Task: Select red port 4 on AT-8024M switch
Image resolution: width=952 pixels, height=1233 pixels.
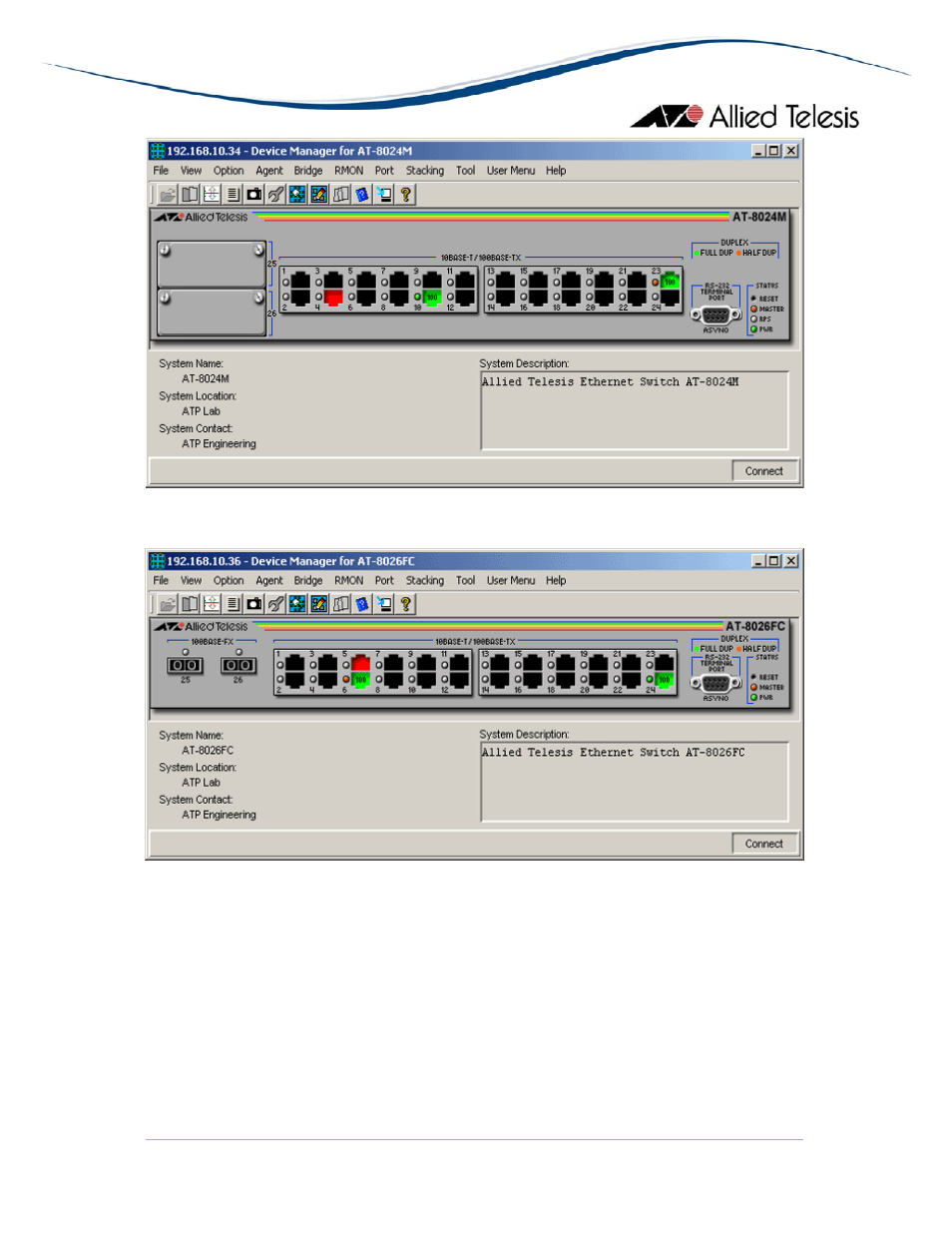Action: (333, 297)
